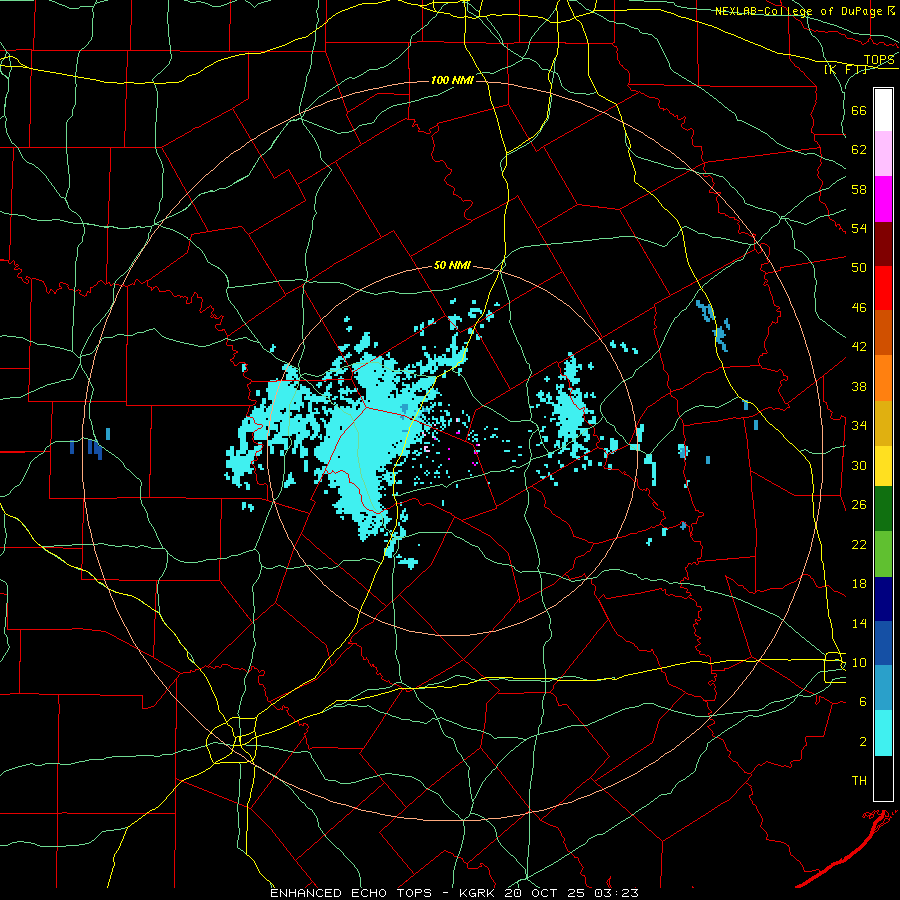
Task: Click the "50 NMI" range ring label
Action: (x=452, y=265)
